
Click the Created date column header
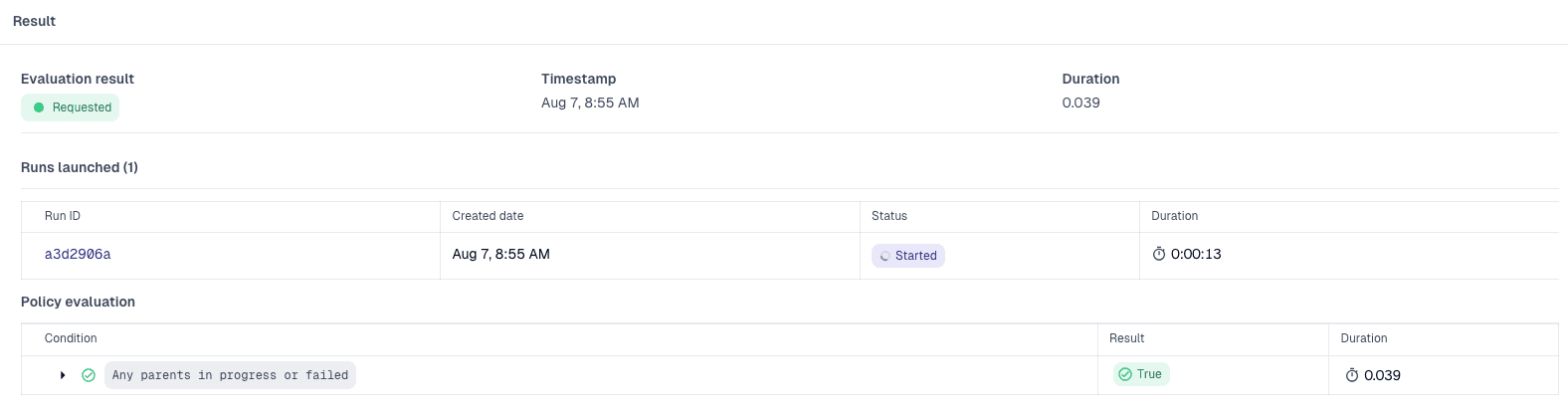[x=488, y=216]
